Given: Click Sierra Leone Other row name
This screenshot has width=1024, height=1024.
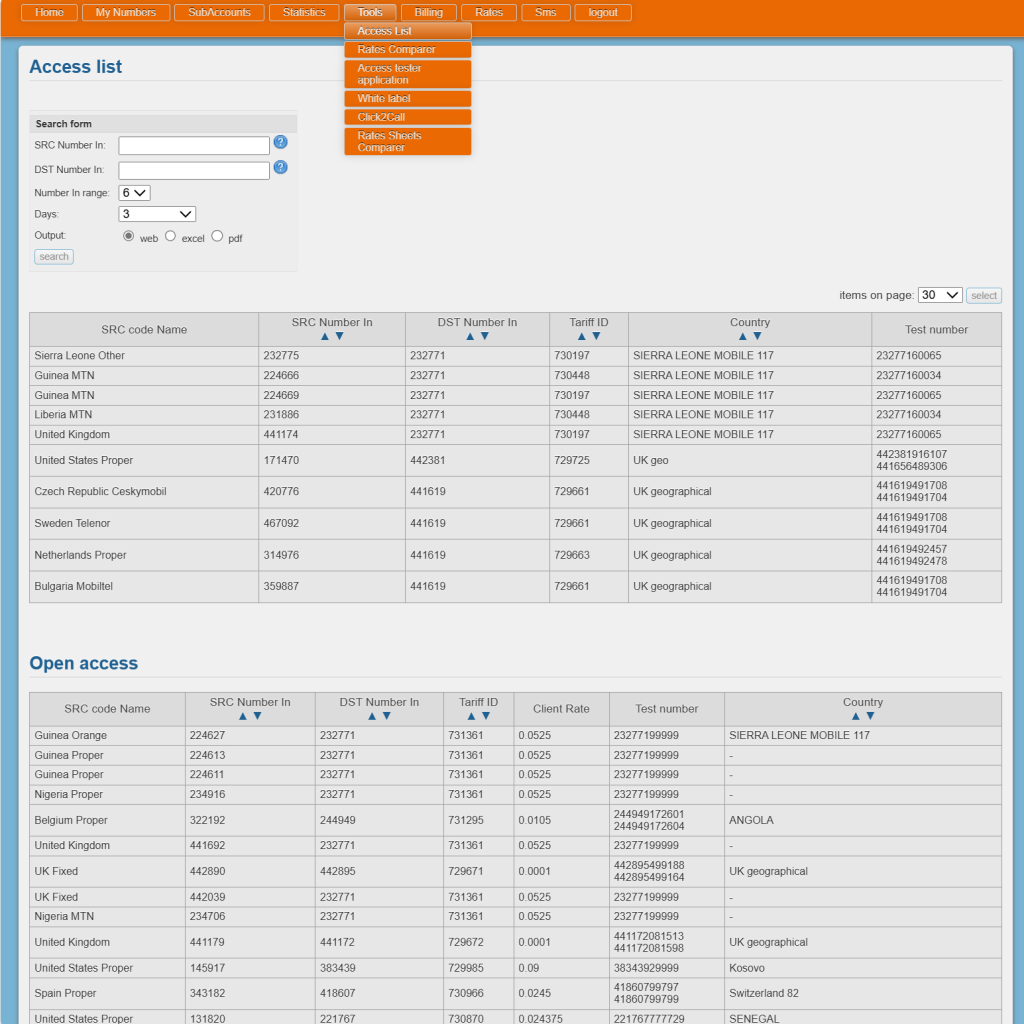Looking at the screenshot, I should click(x=79, y=356).
